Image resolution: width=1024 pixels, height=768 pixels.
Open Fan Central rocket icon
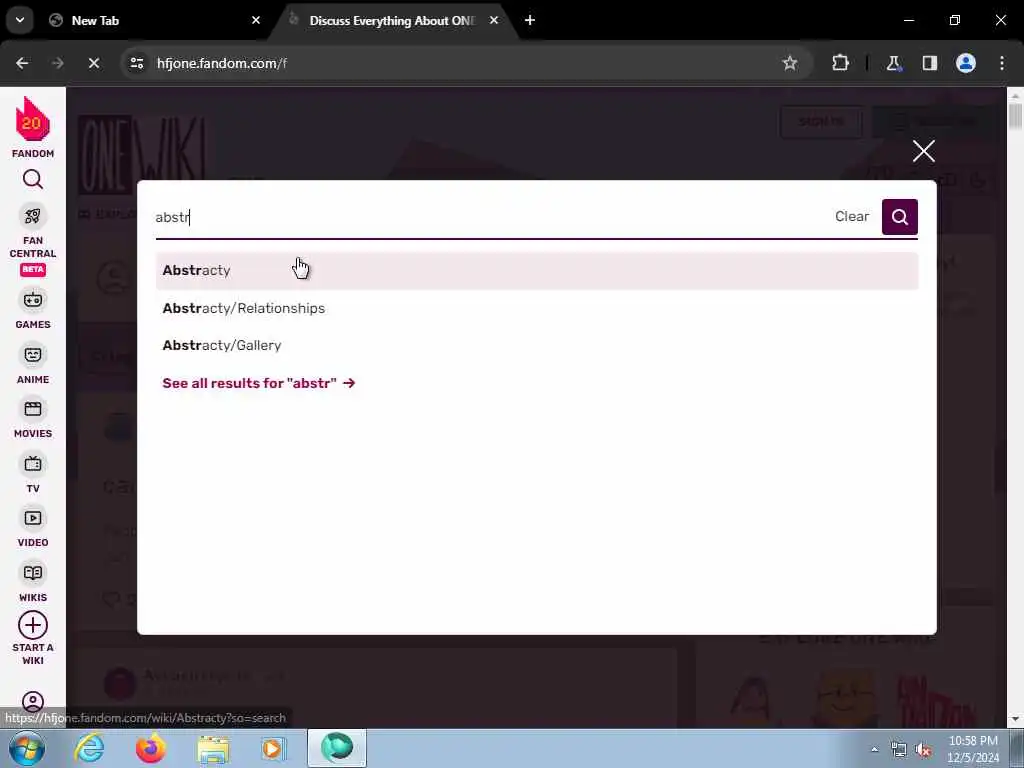coord(33,216)
